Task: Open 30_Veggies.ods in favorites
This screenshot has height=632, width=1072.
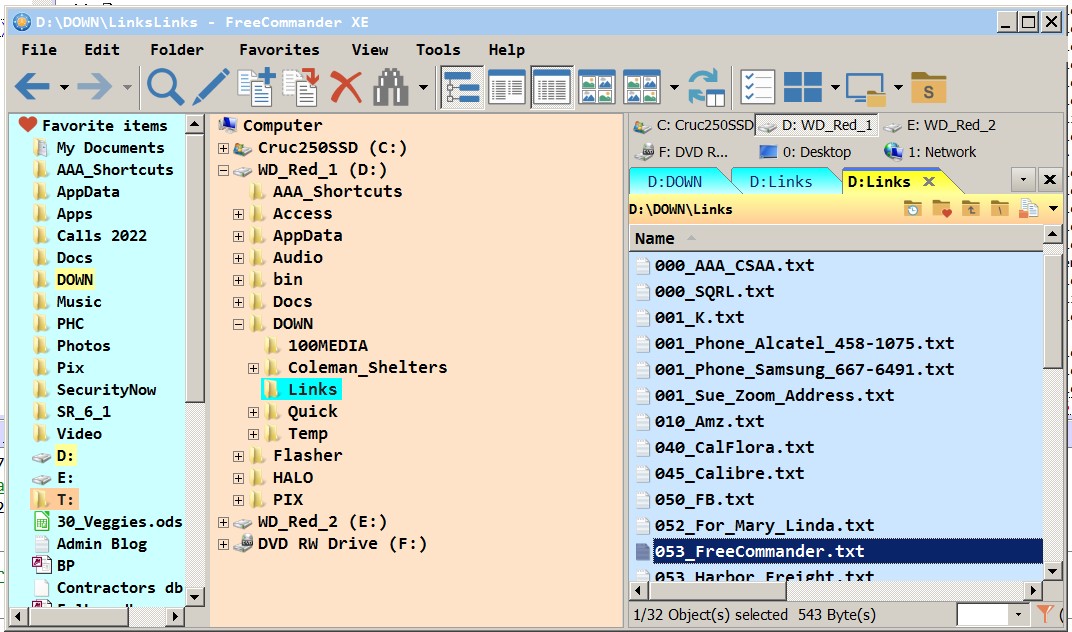Action: [x=108, y=522]
